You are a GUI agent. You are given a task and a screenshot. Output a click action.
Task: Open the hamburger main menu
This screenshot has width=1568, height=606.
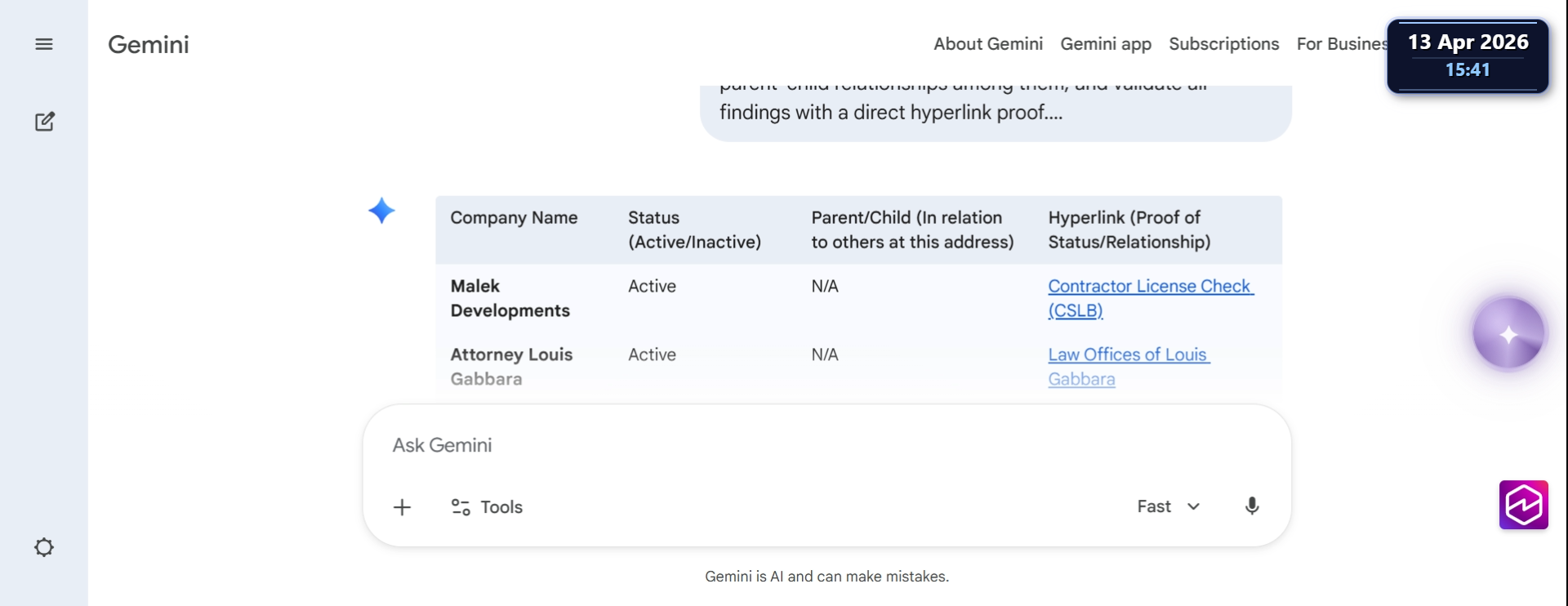(44, 44)
